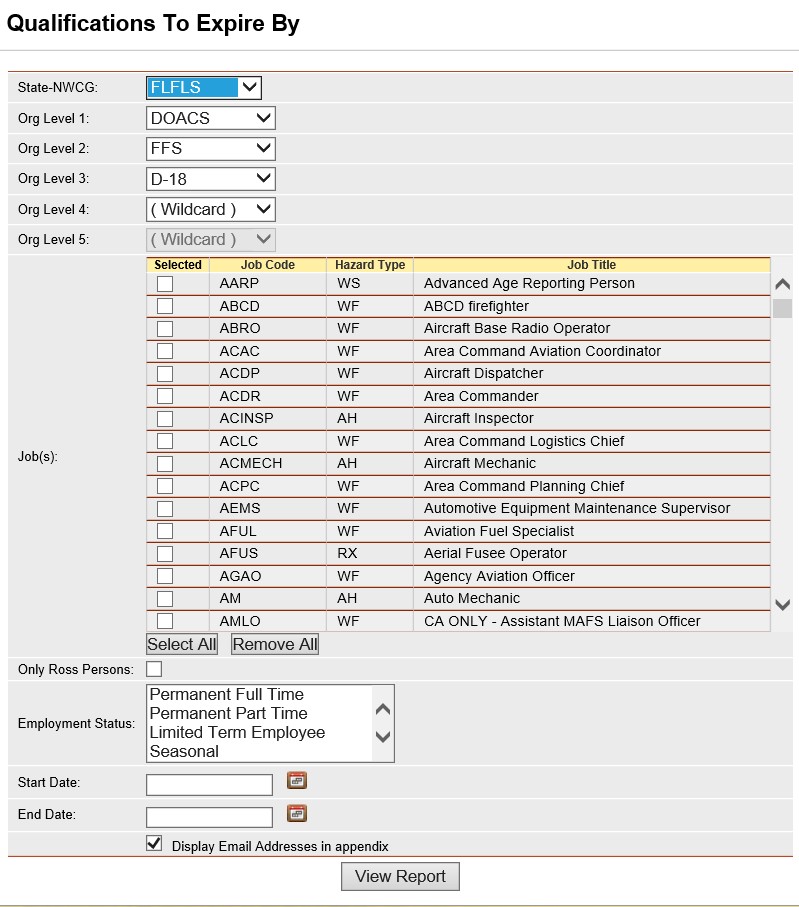
Task: Expand the Org Level 2 FFS dropdown
Action: tap(211, 149)
